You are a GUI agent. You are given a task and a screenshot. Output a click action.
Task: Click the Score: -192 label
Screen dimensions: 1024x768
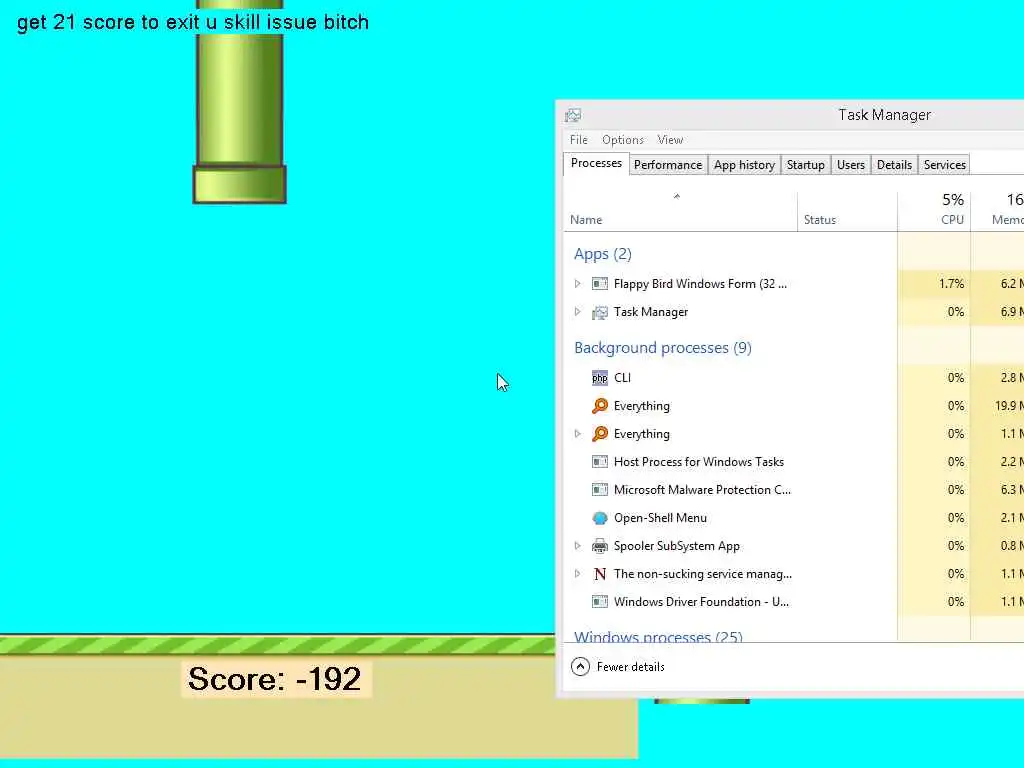pos(276,679)
